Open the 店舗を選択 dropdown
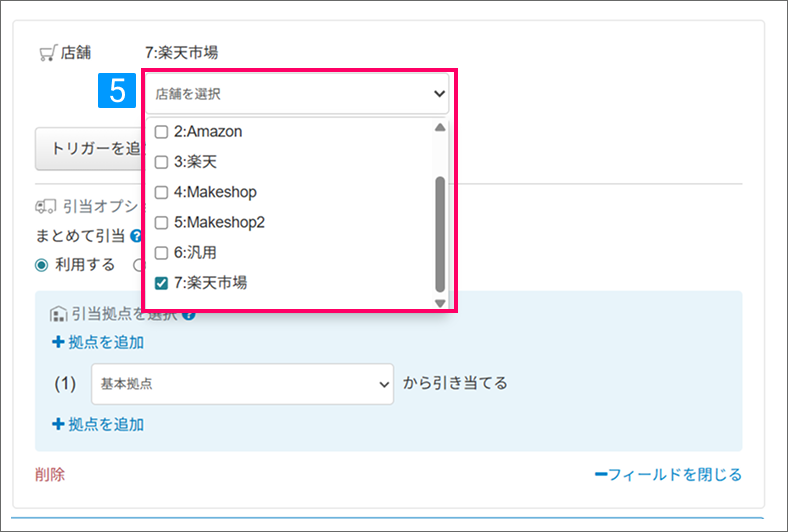788x532 pixels. point(300,94)
